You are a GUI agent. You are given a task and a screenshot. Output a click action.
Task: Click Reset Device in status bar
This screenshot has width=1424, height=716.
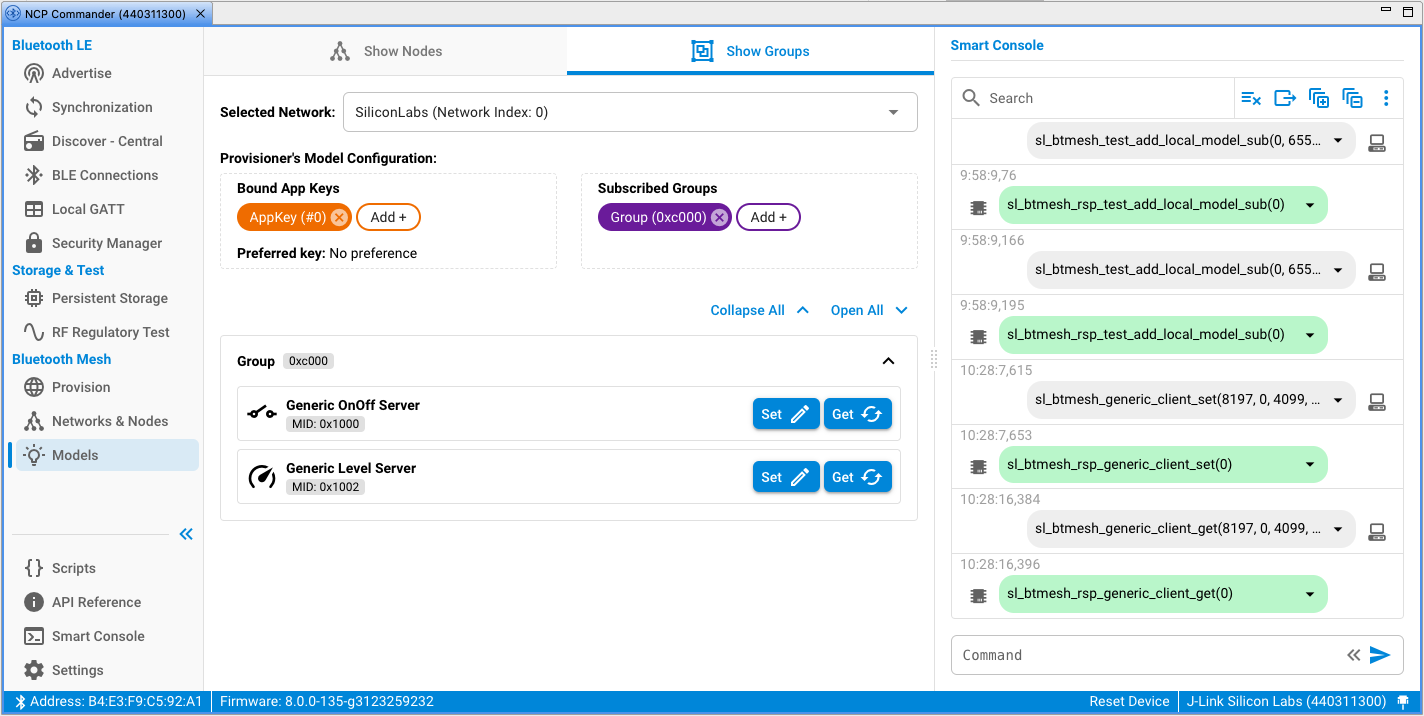coord(1129,701)
